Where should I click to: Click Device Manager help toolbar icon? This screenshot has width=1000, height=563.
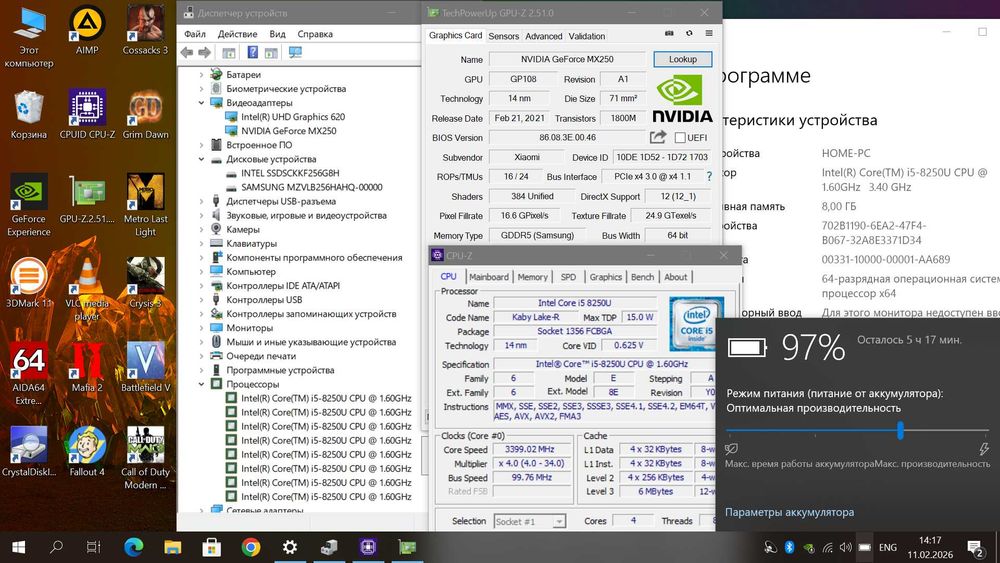coord(253,52)
